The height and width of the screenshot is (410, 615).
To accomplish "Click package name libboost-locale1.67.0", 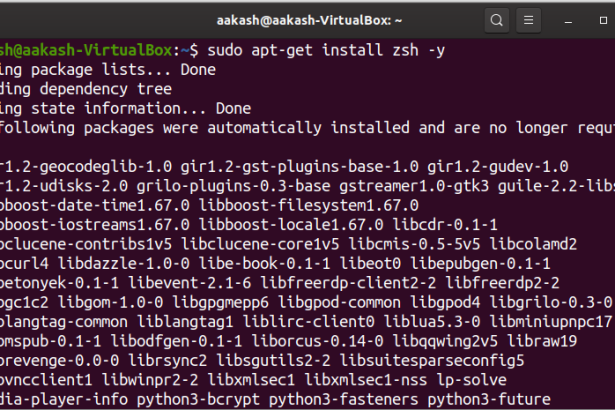I will (287, 224).
